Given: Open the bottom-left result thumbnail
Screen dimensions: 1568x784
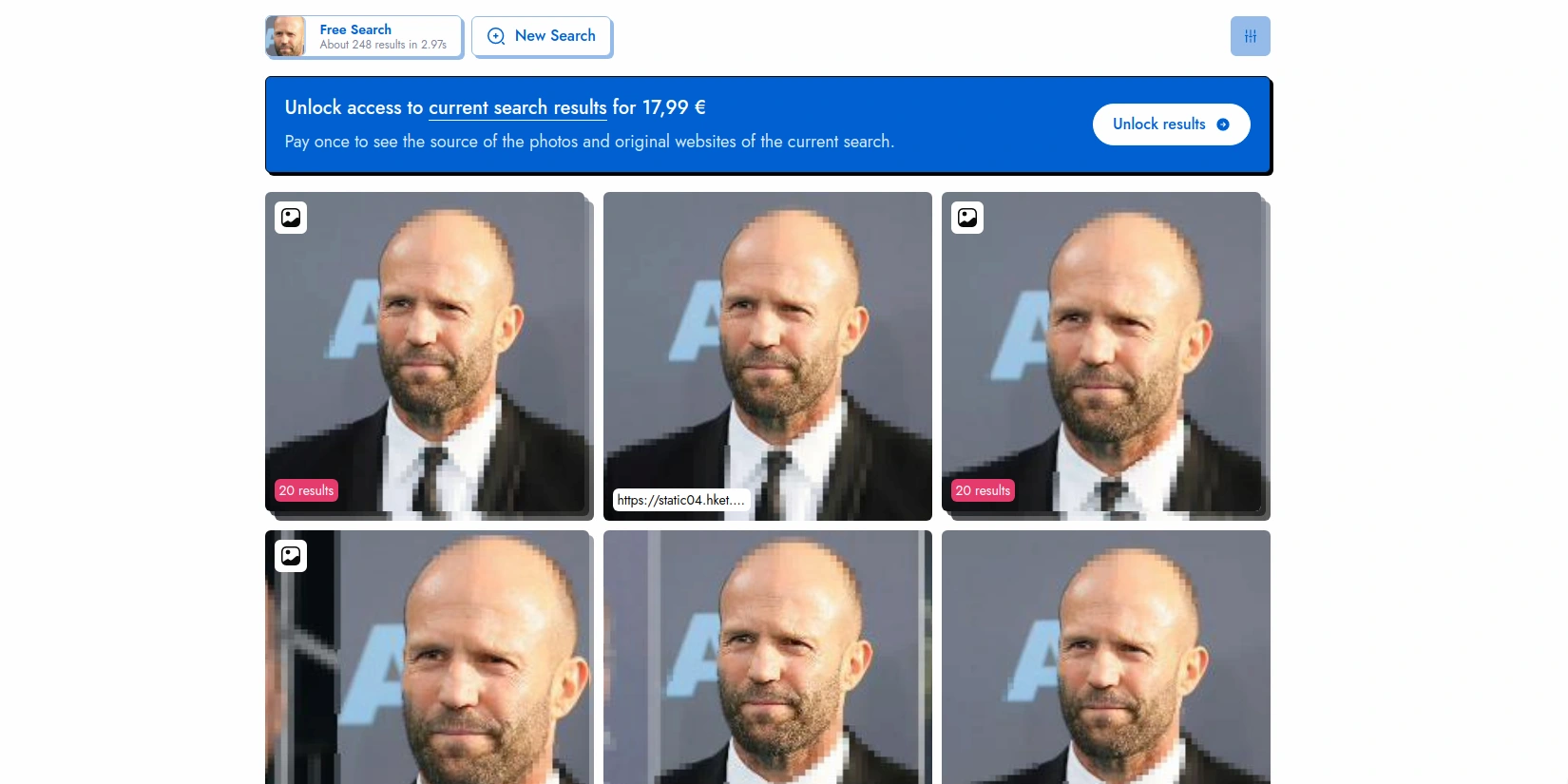Looking at the screenshot, I should point(428,658).
